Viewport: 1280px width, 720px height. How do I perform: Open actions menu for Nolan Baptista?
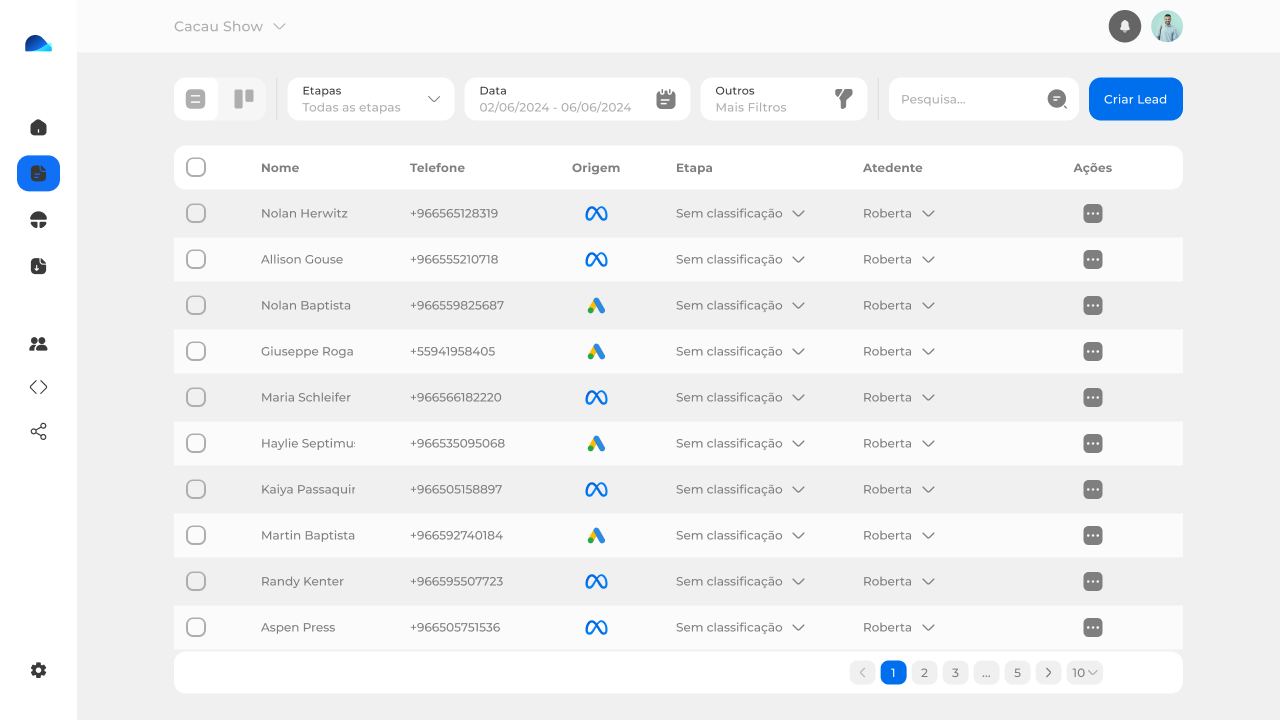click(x=1093, y=305)
